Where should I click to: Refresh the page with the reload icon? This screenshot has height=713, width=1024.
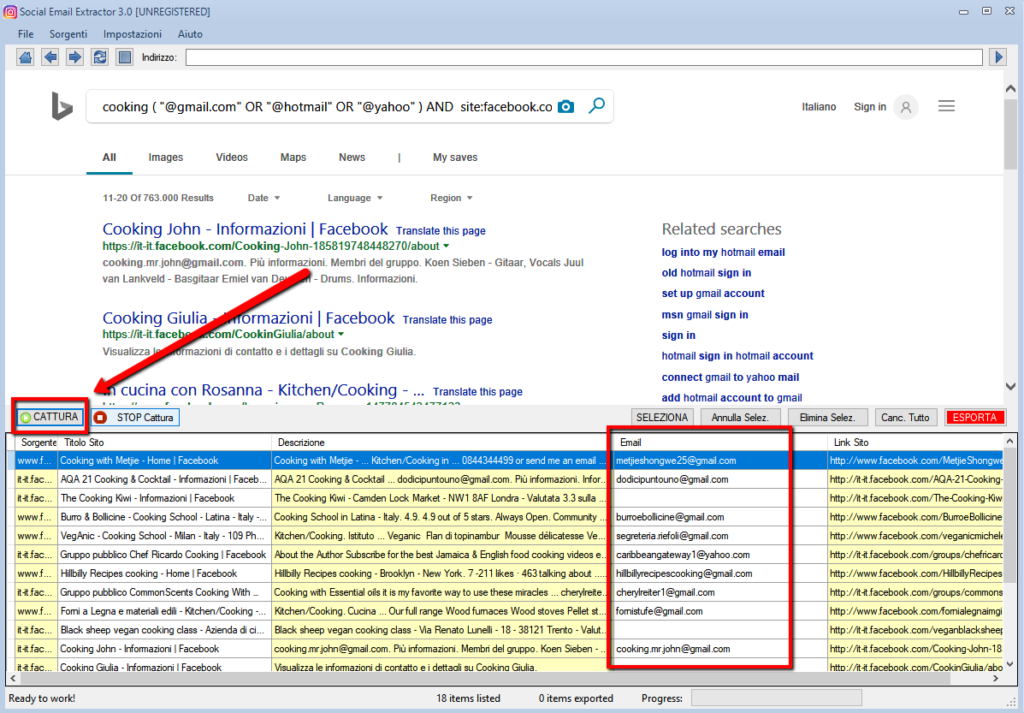[100, 57]
